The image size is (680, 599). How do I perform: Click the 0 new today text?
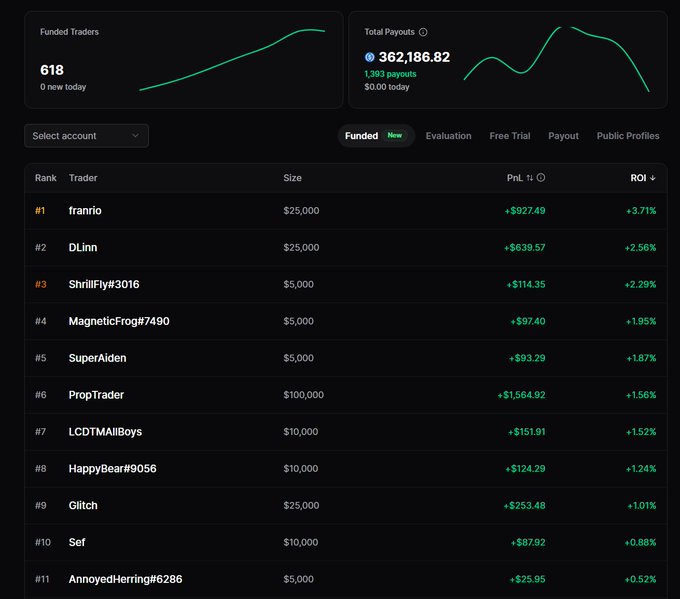point(63,87)
